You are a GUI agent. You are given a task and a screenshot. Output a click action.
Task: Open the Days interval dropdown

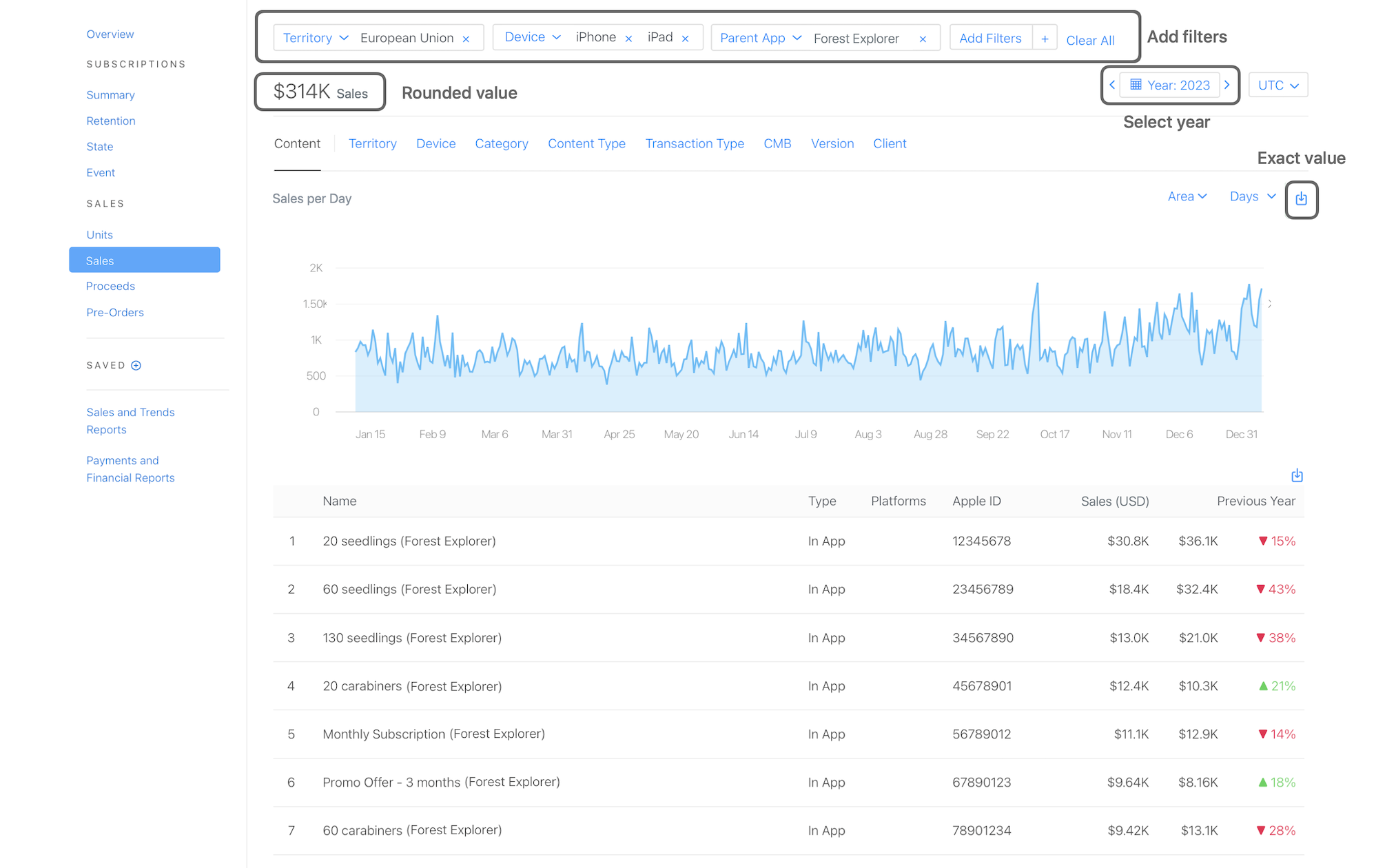(1252, 196)
